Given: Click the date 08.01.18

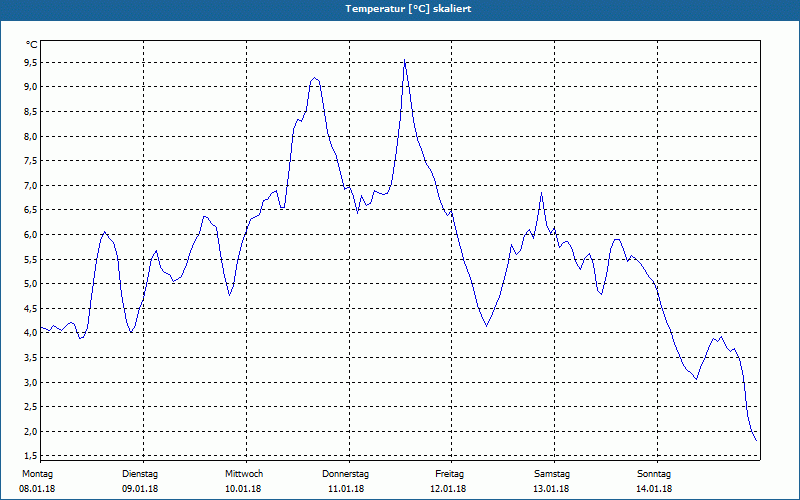Looking at the screenshot, I should point(37,489).
